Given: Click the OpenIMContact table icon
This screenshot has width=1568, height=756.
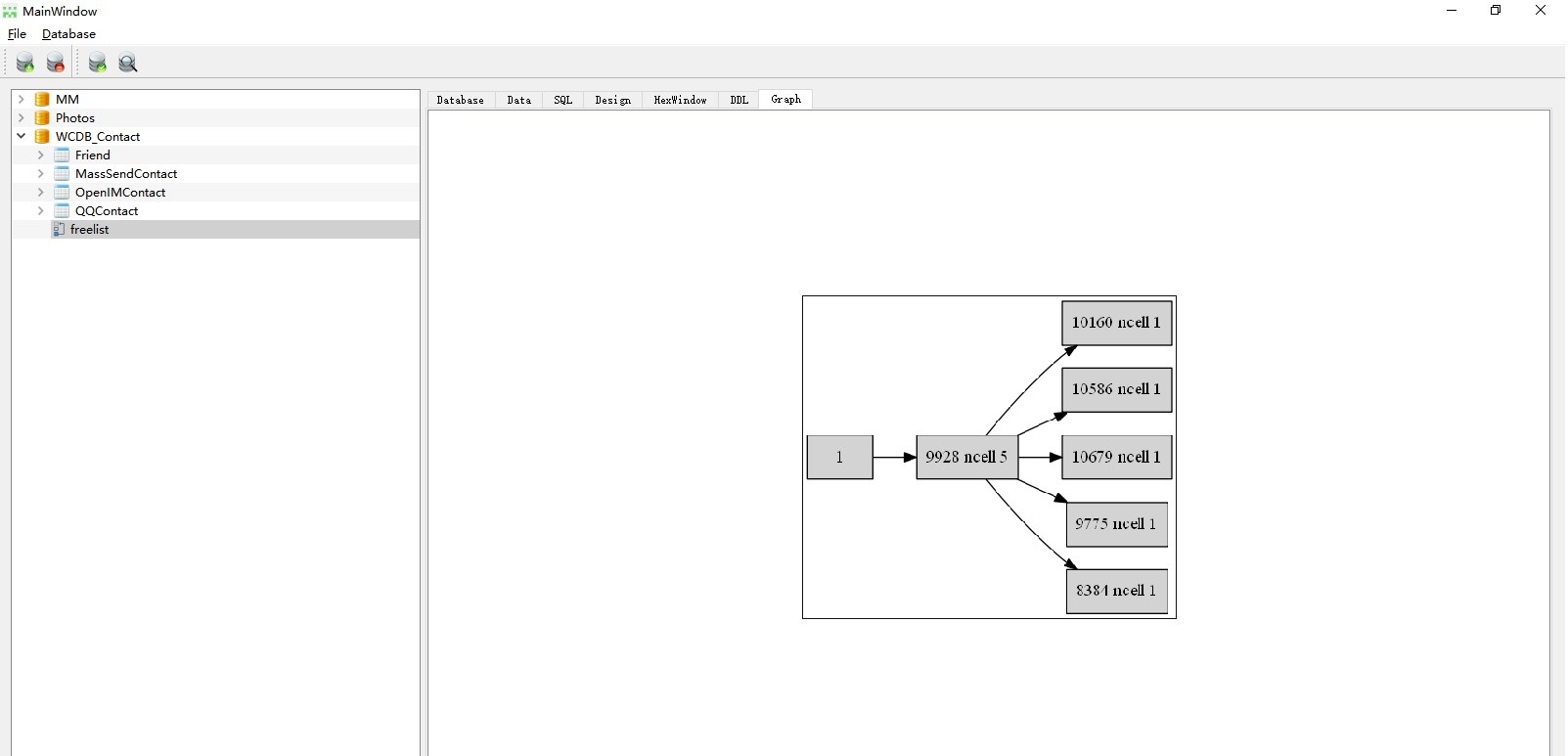Looking at the screenshot, I should (x=62, y=192).
